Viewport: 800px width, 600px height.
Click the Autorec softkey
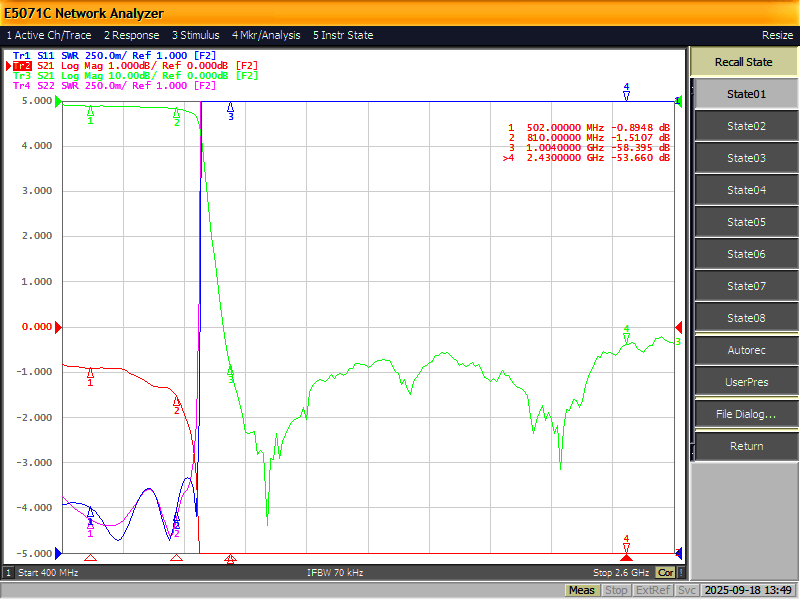(x=746, y=350)
